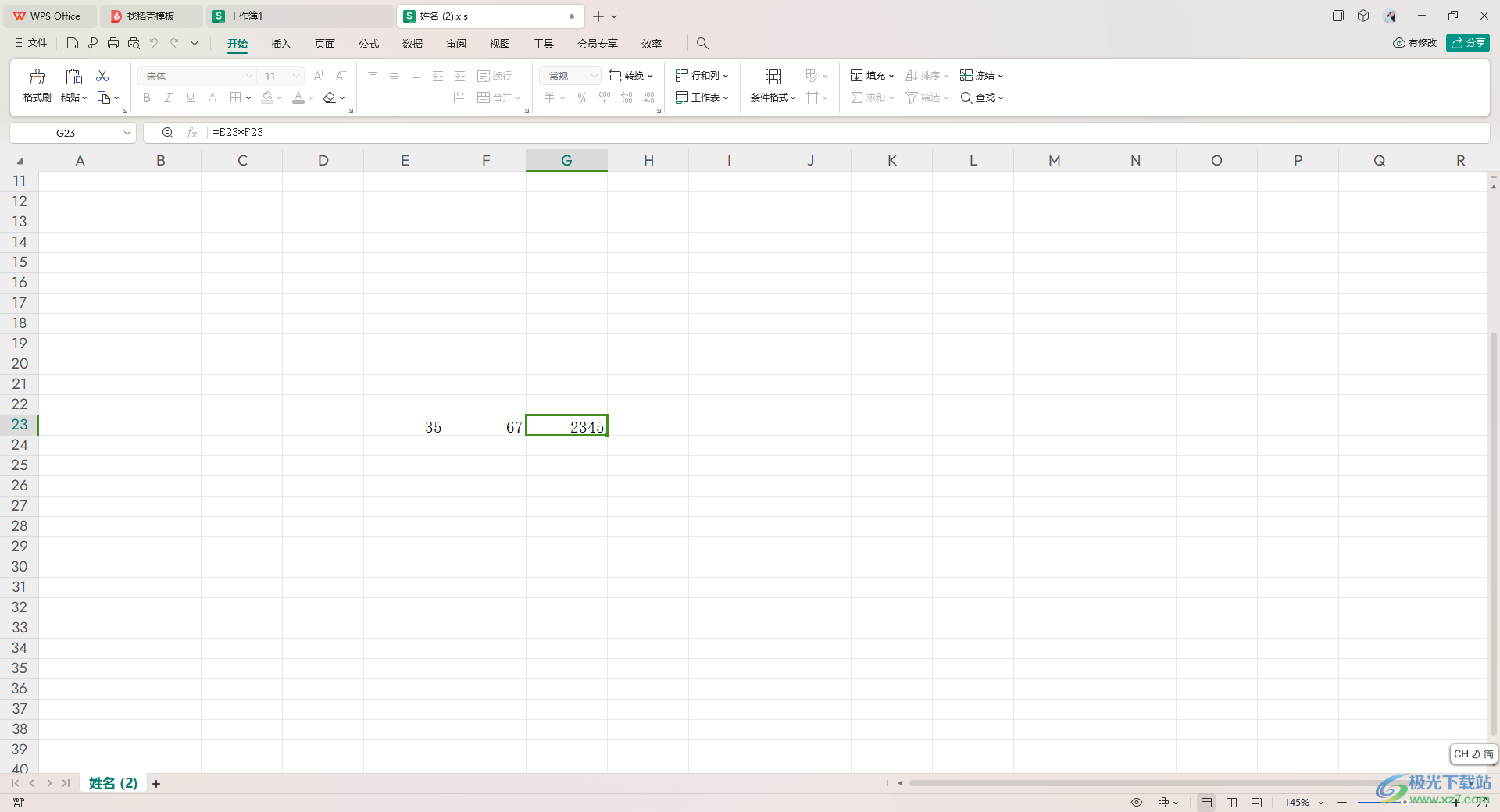This screenshot has height=812, width=1500.
Task: Click the fullscreen icon in status bar
Action: coord(1481,803)
